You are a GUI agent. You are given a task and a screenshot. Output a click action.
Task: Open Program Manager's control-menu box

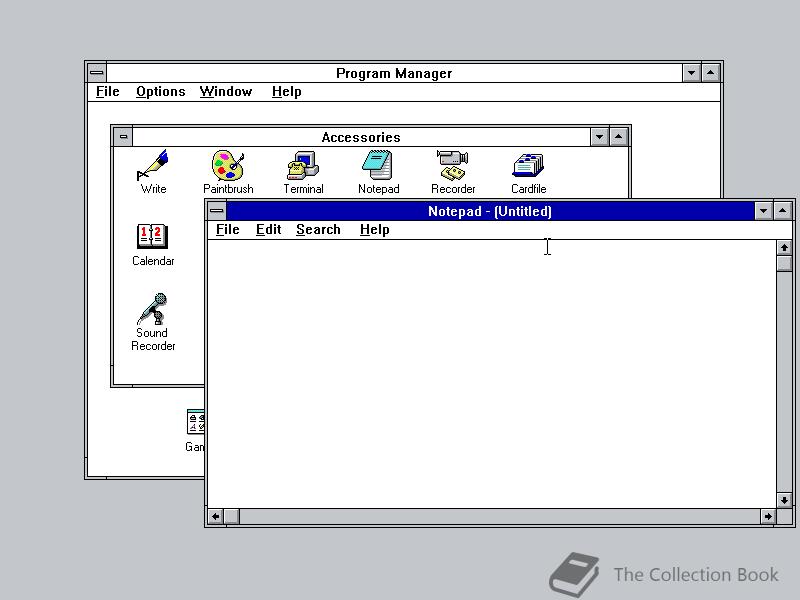point(96,73)
